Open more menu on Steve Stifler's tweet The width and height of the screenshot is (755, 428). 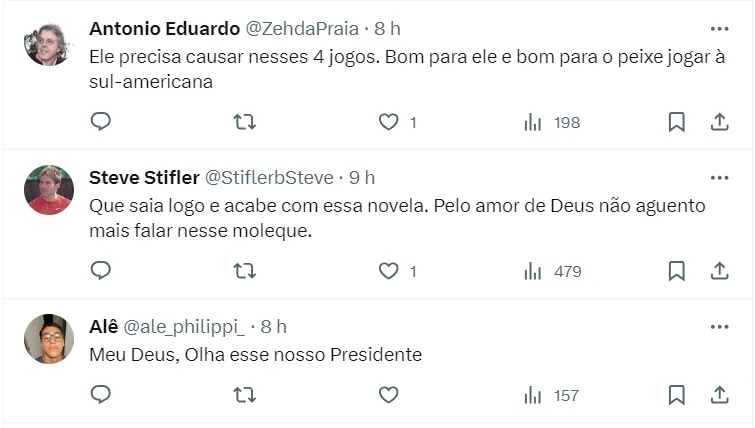719,177
